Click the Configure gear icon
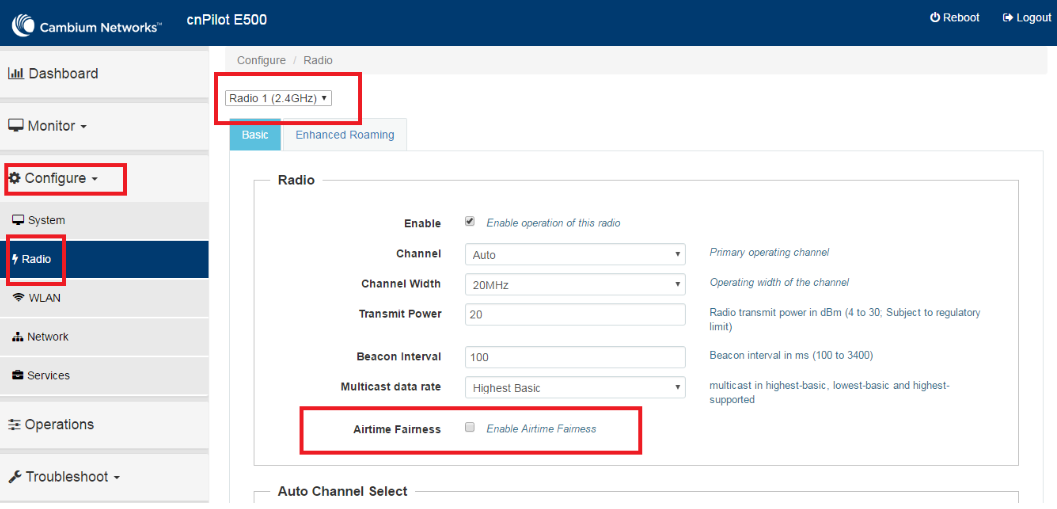This screenshot has height=509, width=1057. click(x=14, y=179)
